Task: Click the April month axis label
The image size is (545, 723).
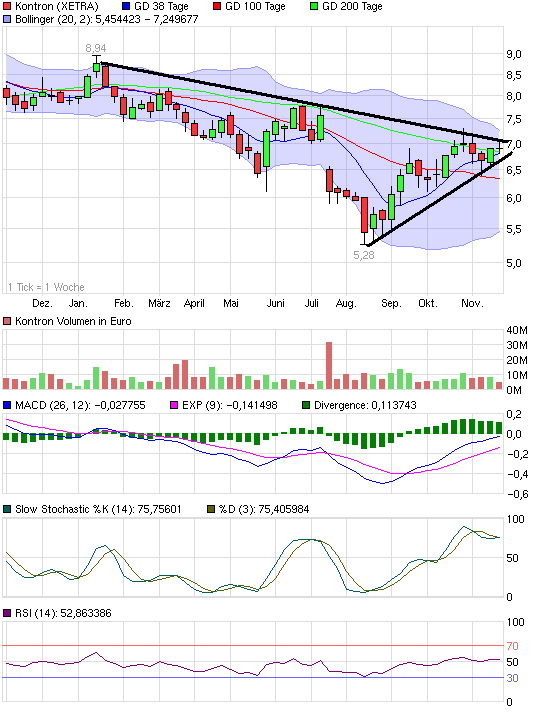Action: [x=194, y=303]
